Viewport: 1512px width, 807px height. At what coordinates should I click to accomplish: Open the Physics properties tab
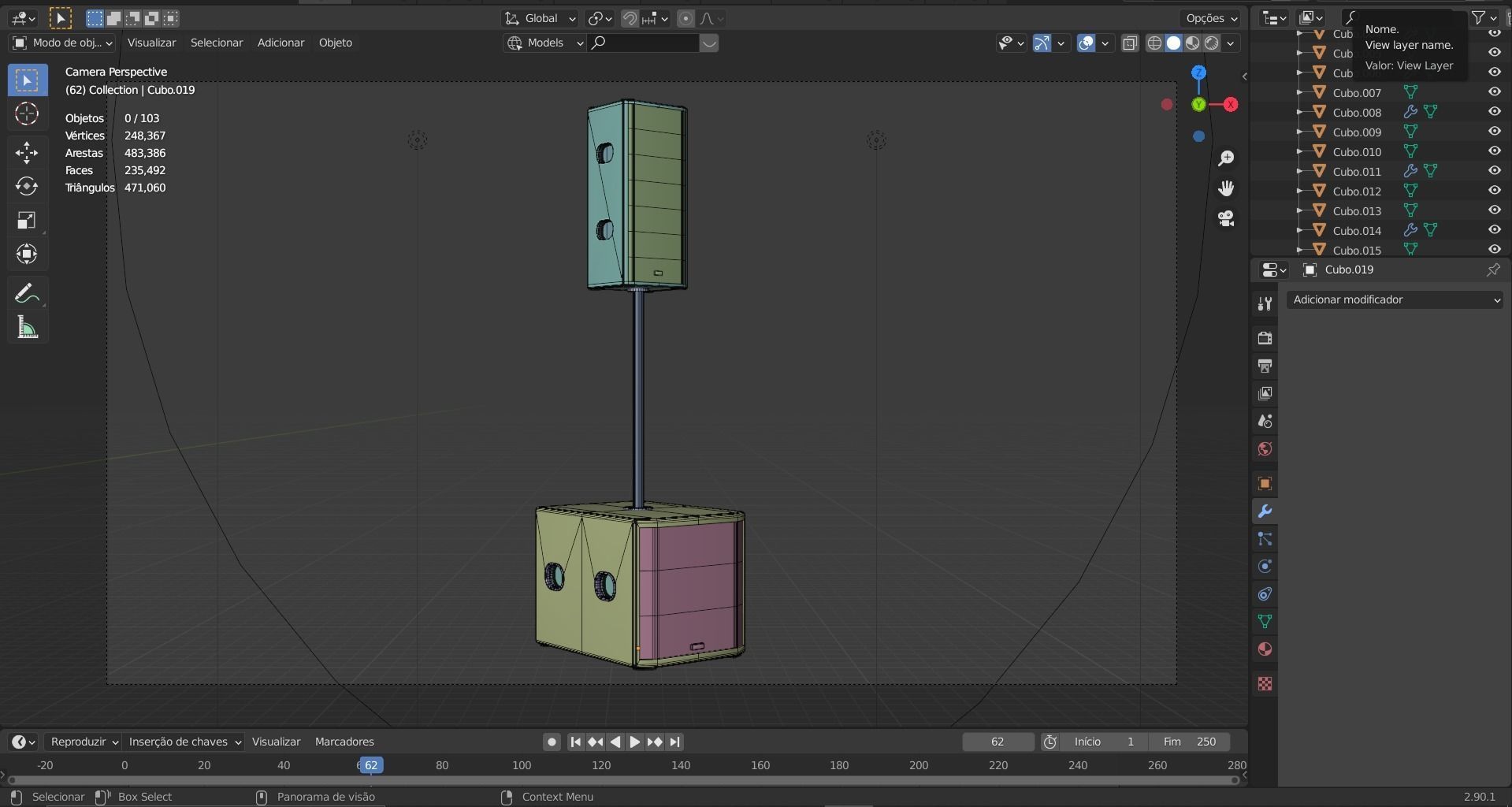(1265, 566)
